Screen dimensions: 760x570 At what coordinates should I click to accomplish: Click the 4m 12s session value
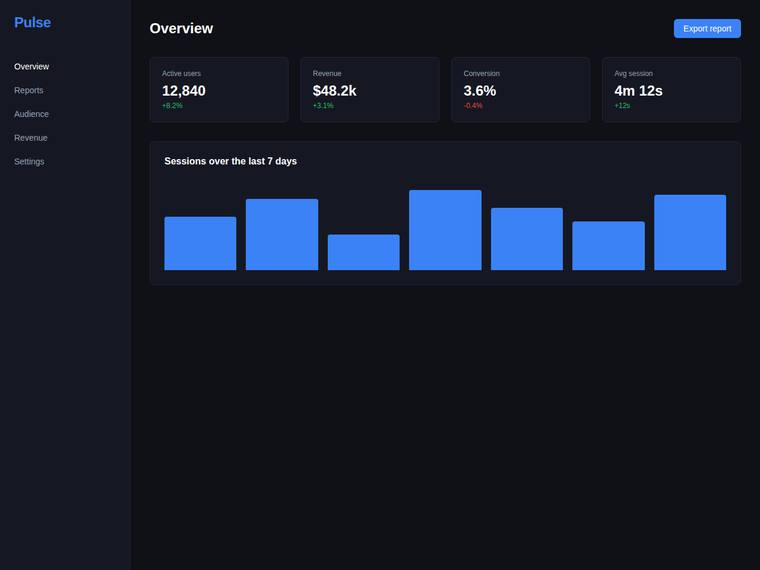click(x=638, y=91)
